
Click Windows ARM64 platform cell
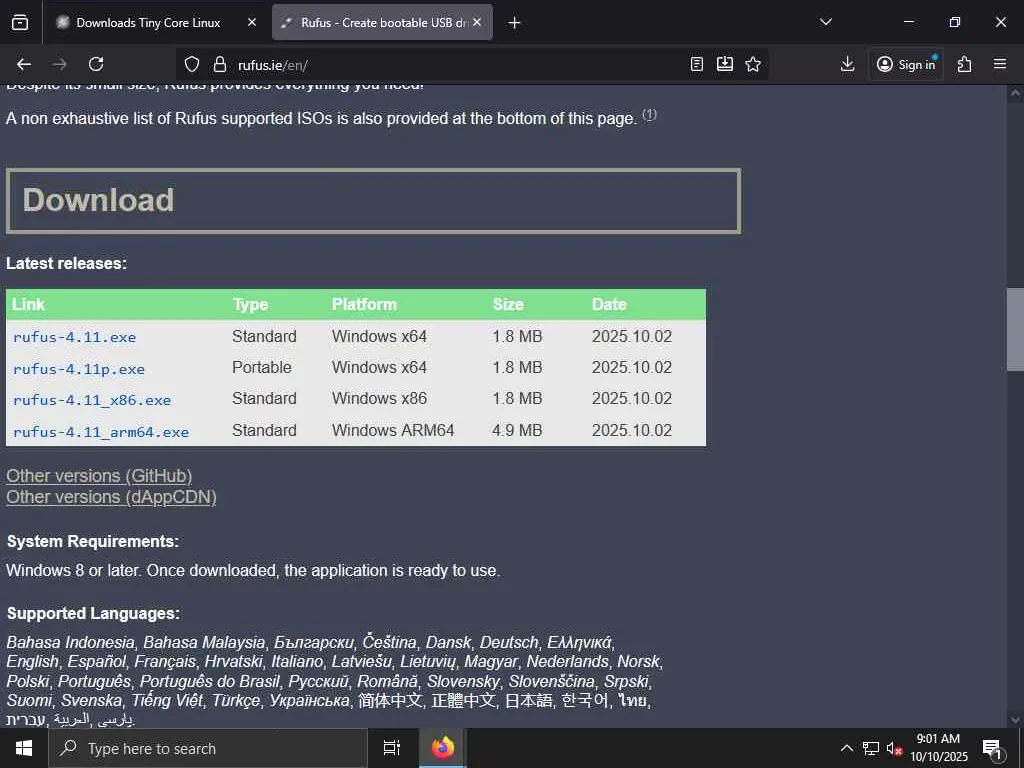coord(393,430)
